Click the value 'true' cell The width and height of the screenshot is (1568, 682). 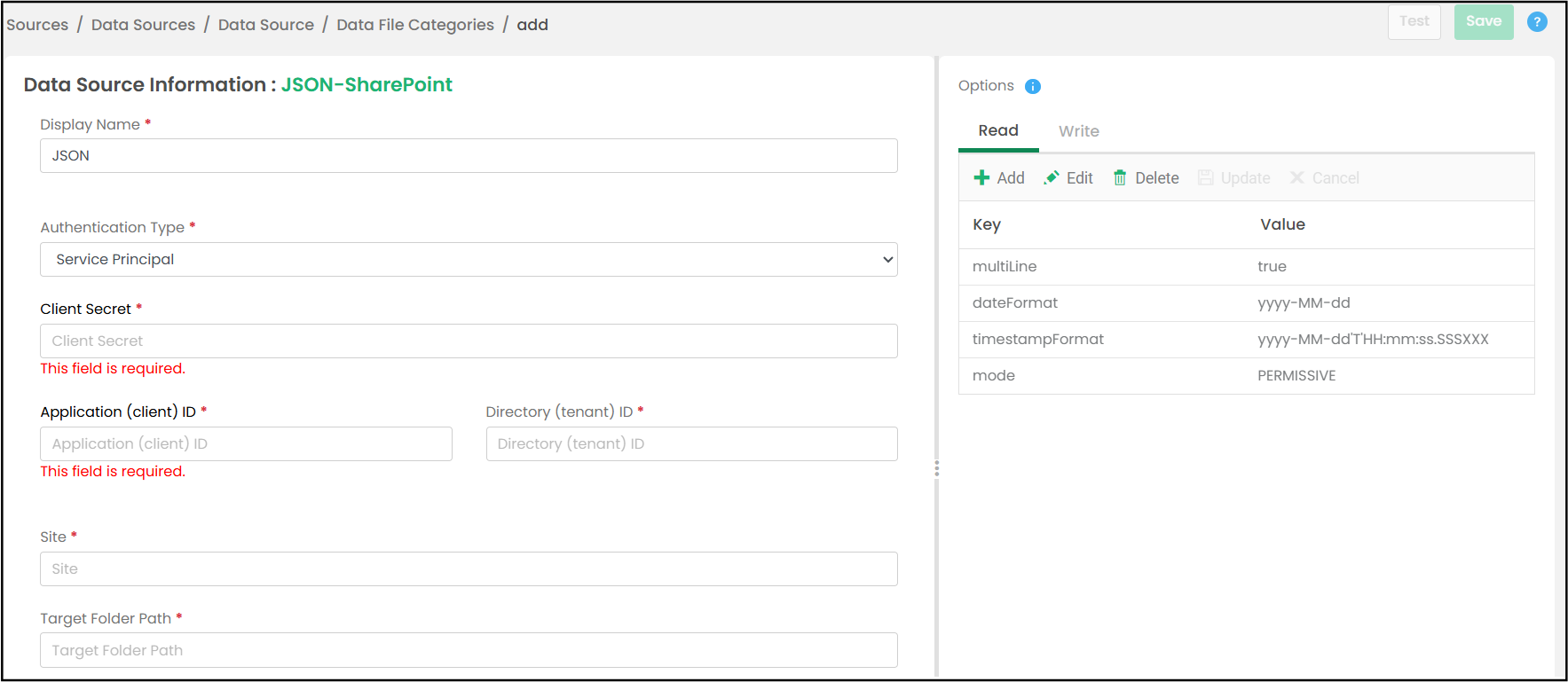[x=1389, y=266]
